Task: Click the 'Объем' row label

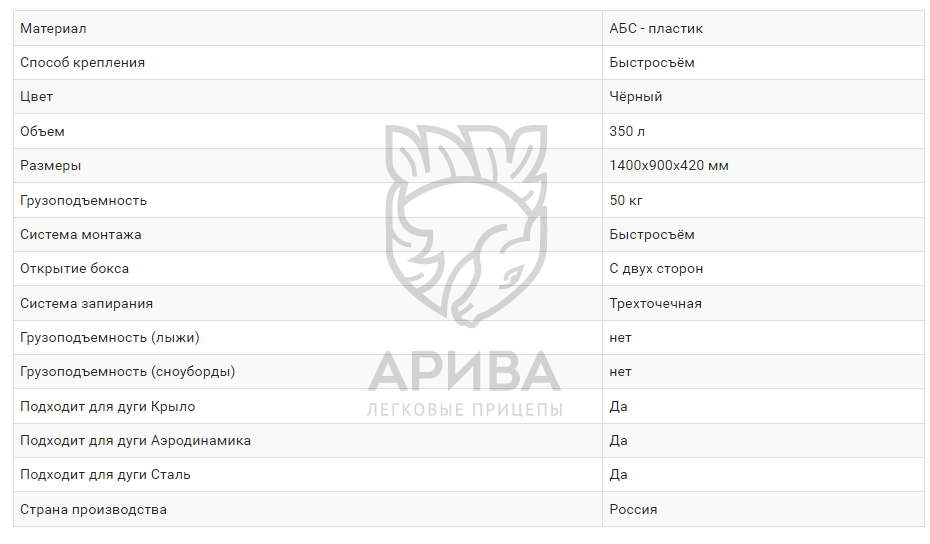Action: pos(42,131)
